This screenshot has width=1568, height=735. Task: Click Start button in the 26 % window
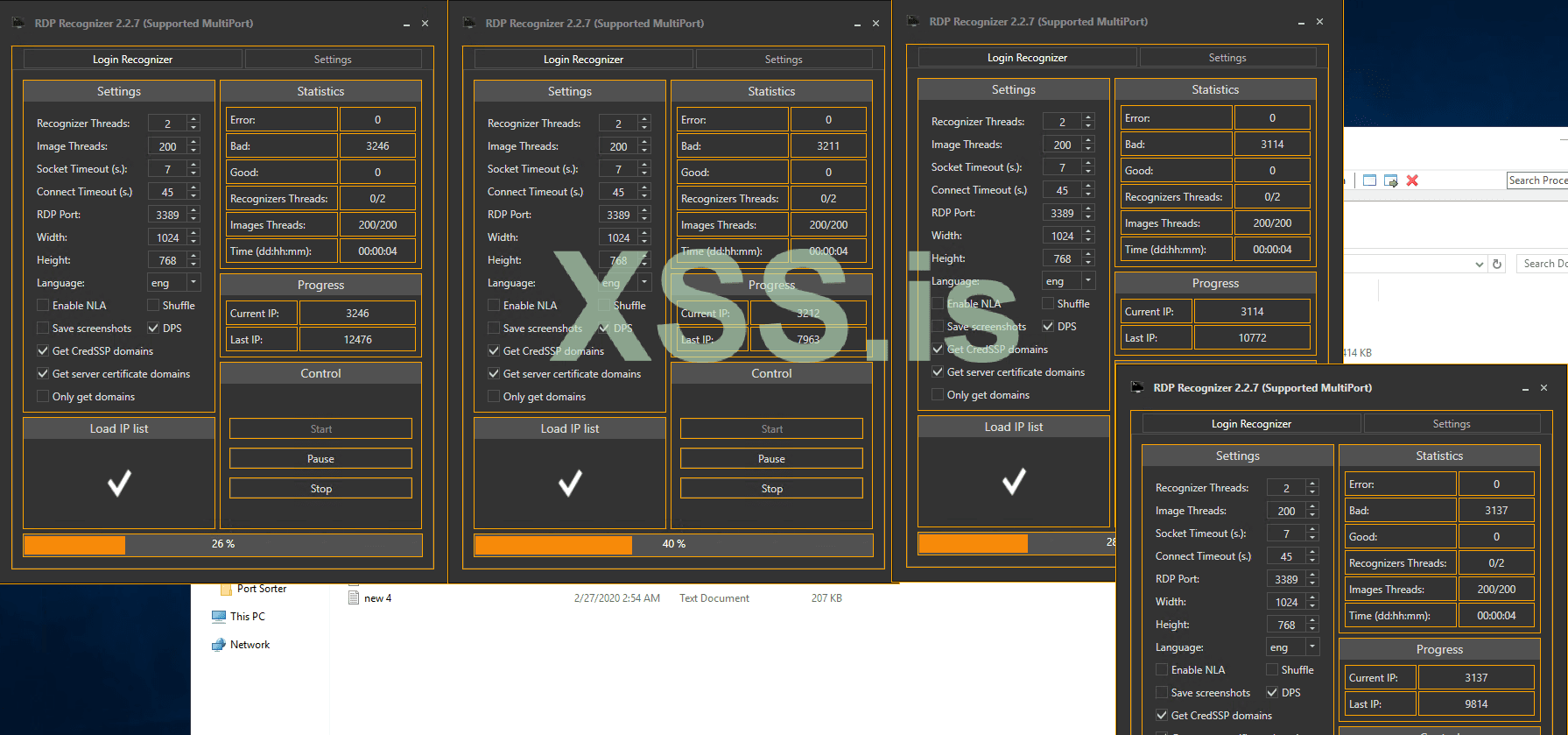(320, 429)
